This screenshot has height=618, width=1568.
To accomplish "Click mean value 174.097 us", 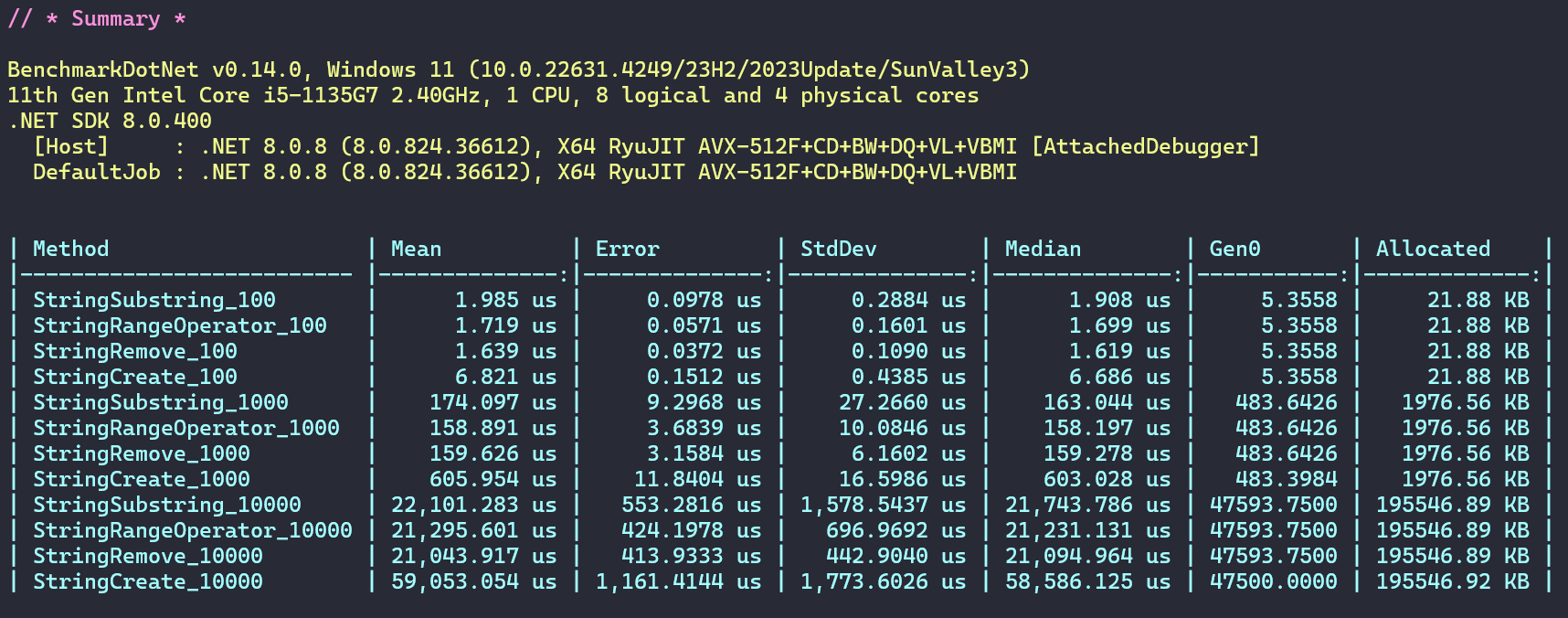I will (x=493, y=402).
